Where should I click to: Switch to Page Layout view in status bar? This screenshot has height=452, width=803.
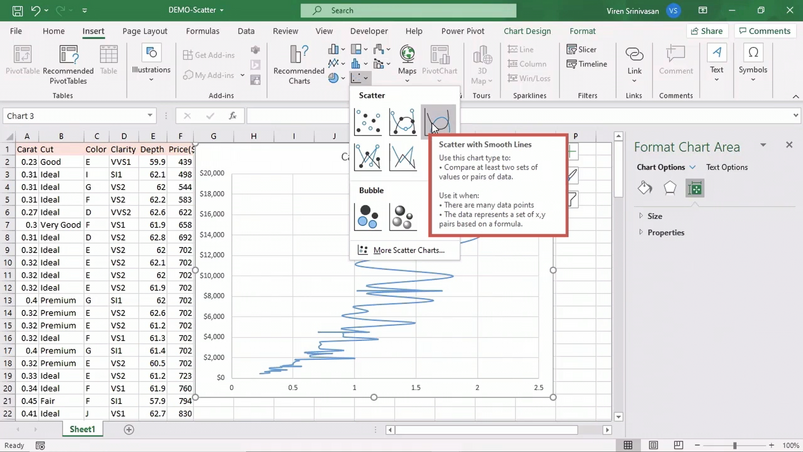point(653,445)
